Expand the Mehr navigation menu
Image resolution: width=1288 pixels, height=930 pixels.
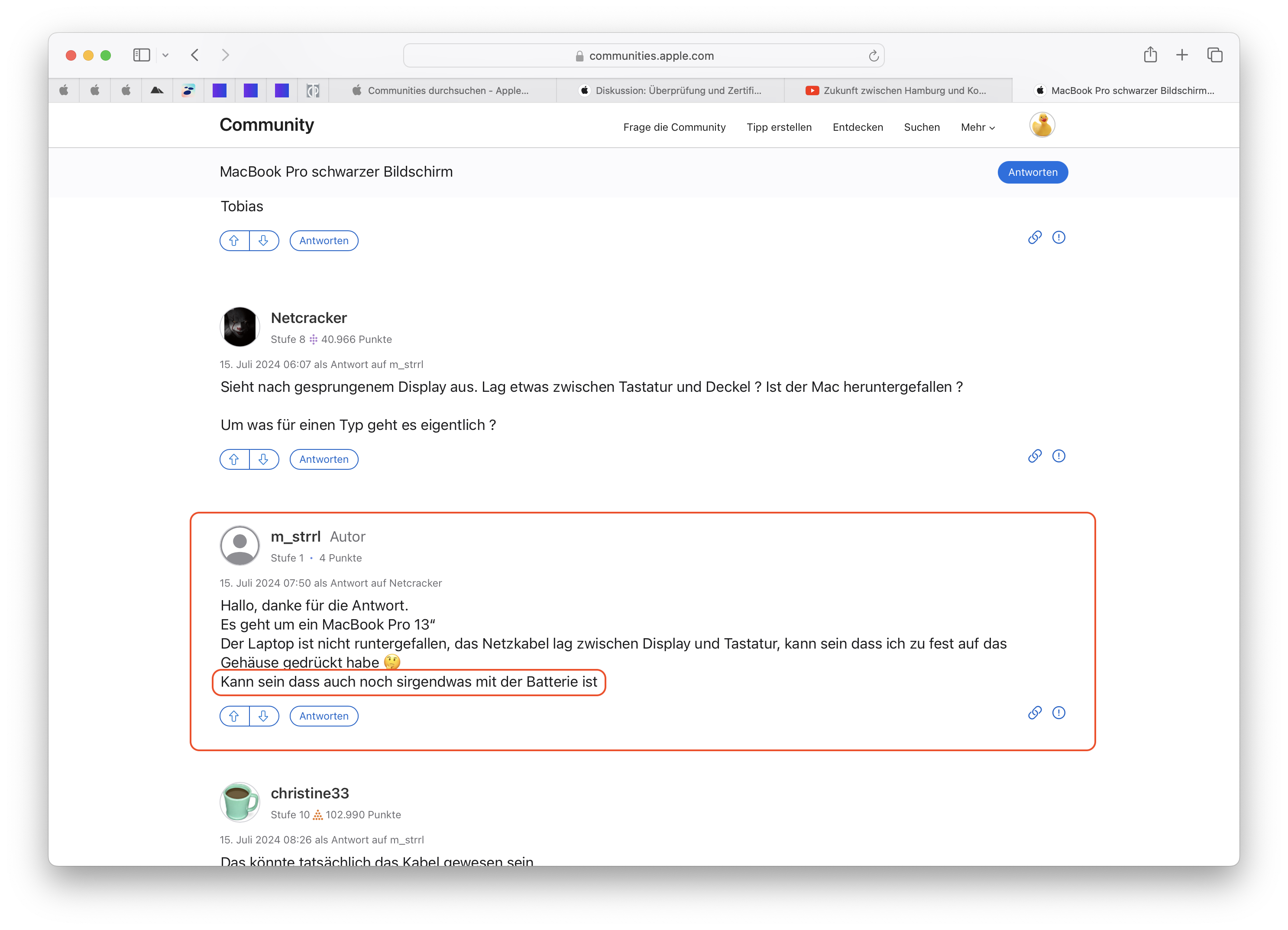coord(977,127)
